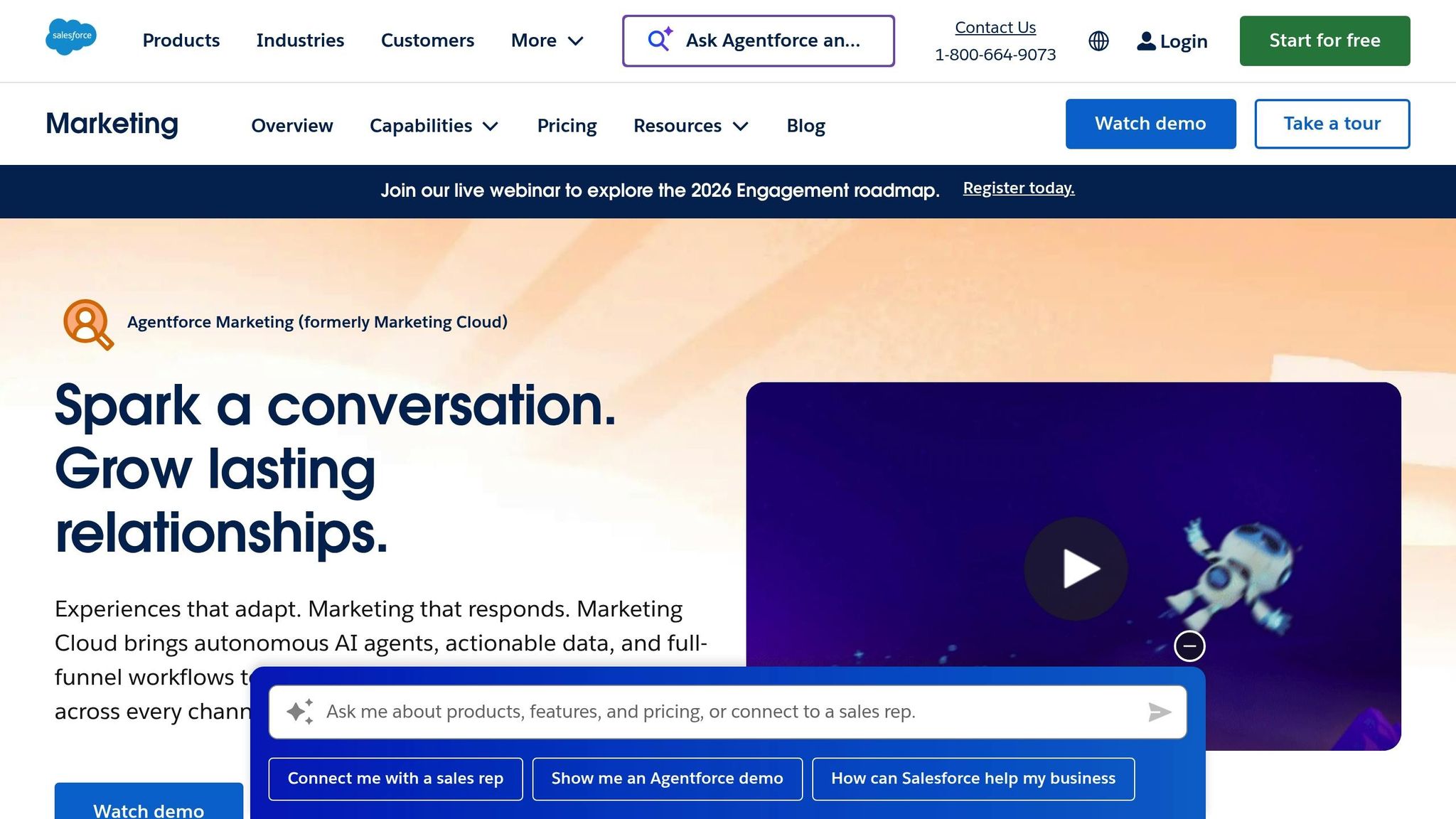Expand the More navigation dropdown

tap(547, 41)
